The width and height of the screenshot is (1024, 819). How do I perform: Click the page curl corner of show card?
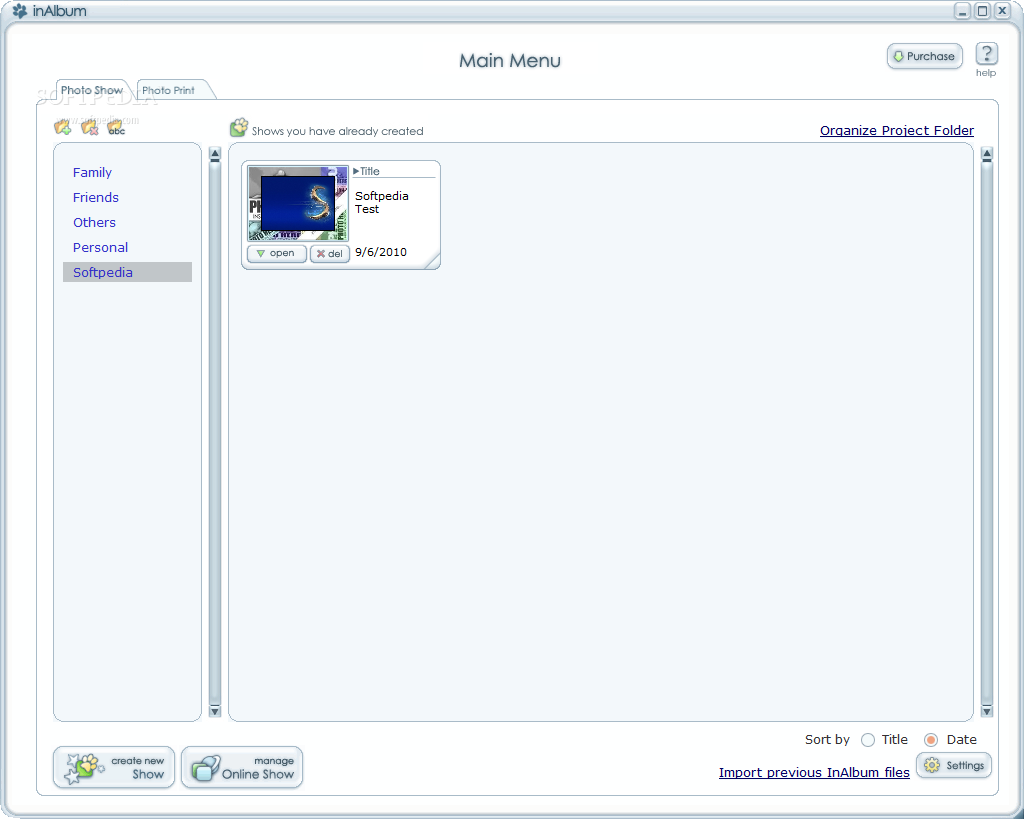432,261
